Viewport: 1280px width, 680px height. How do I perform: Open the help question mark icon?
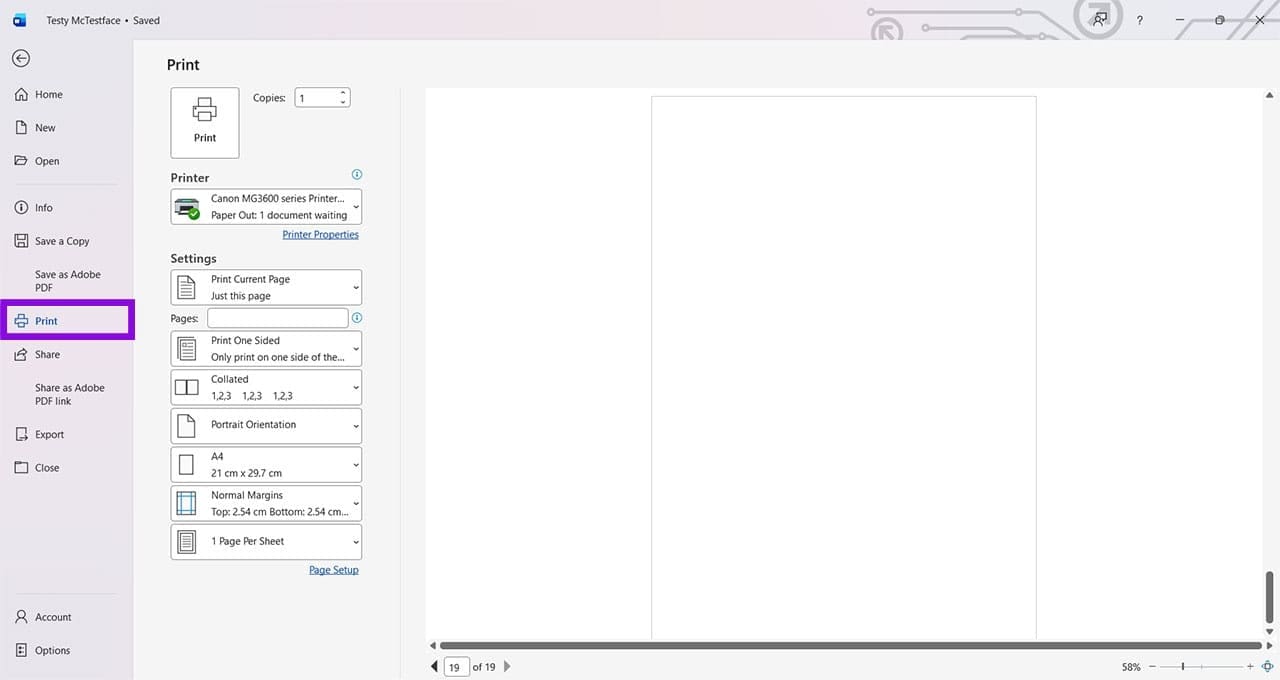pos(1140,20)
